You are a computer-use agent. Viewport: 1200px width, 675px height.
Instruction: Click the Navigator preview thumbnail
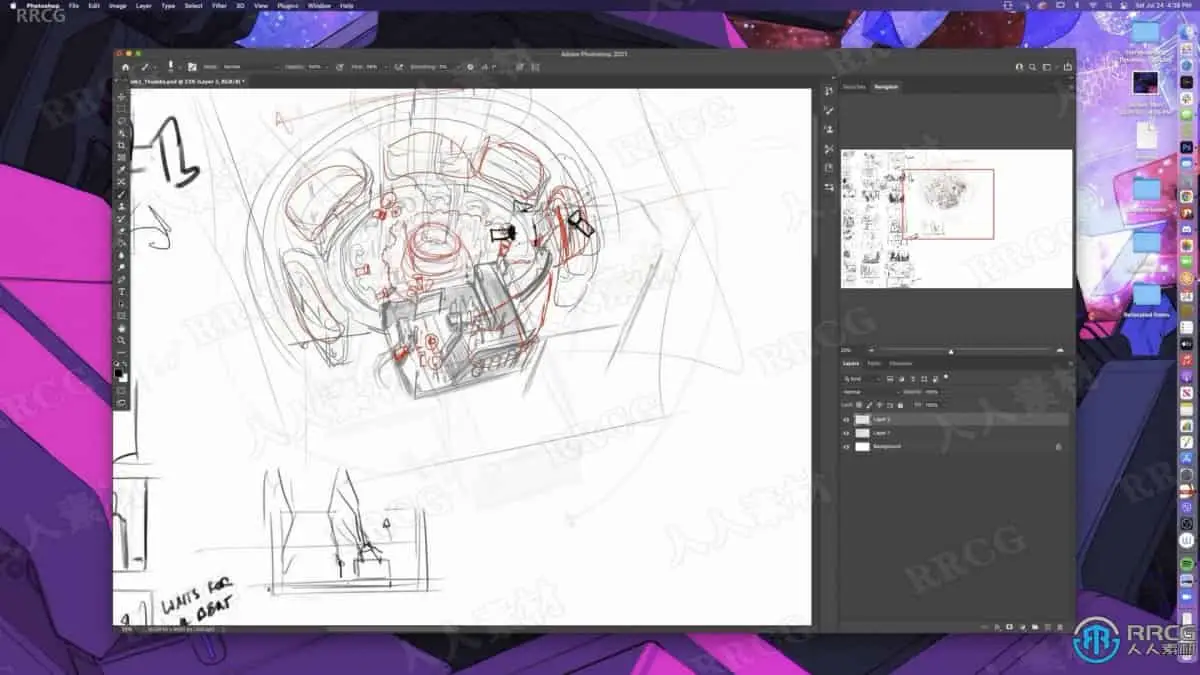(956, 218)
